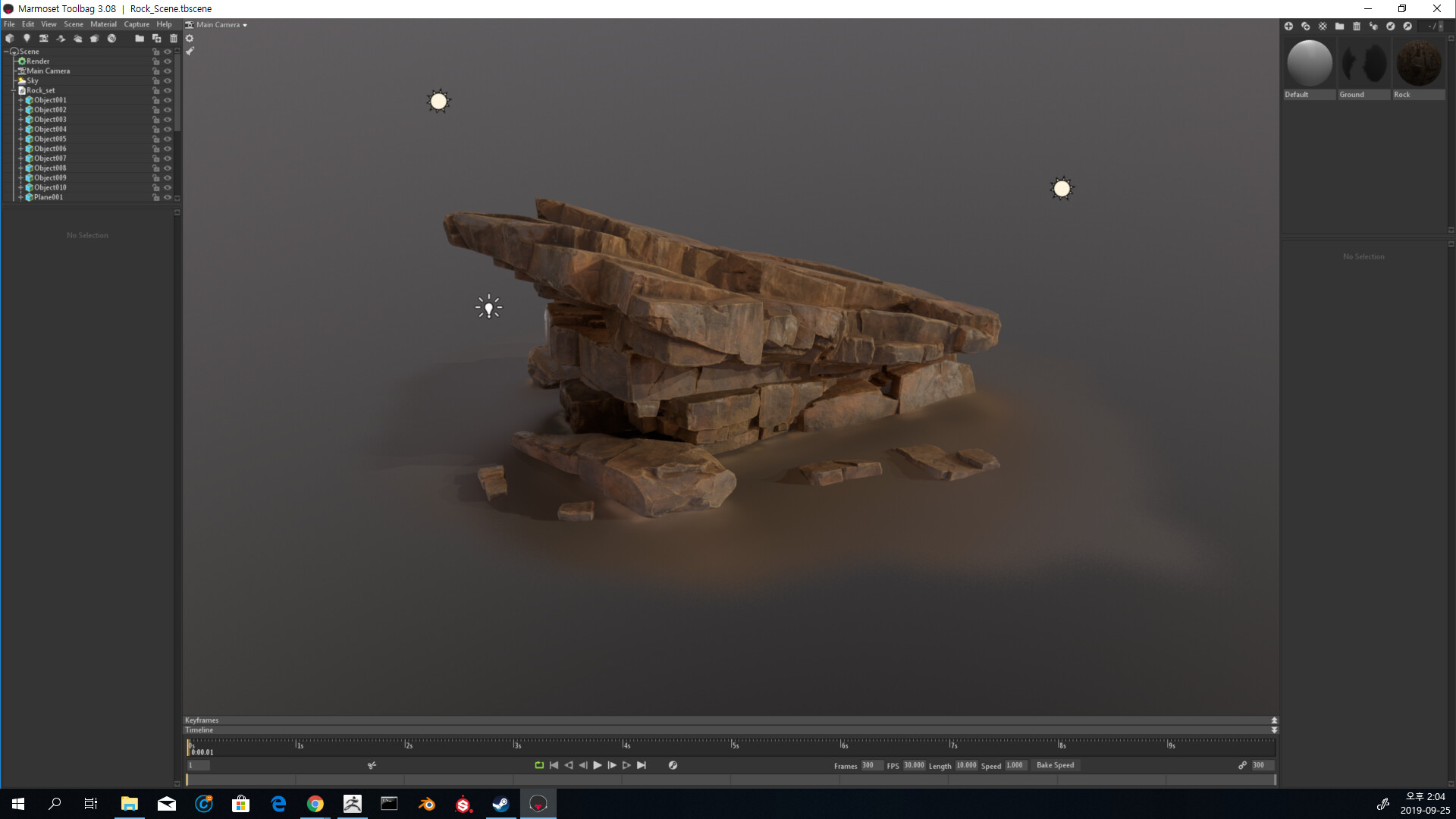Viewport: 1456px width, 819px height.
Task: Toggle visibility of the Sky object
Action: click(x=168, y=80)
